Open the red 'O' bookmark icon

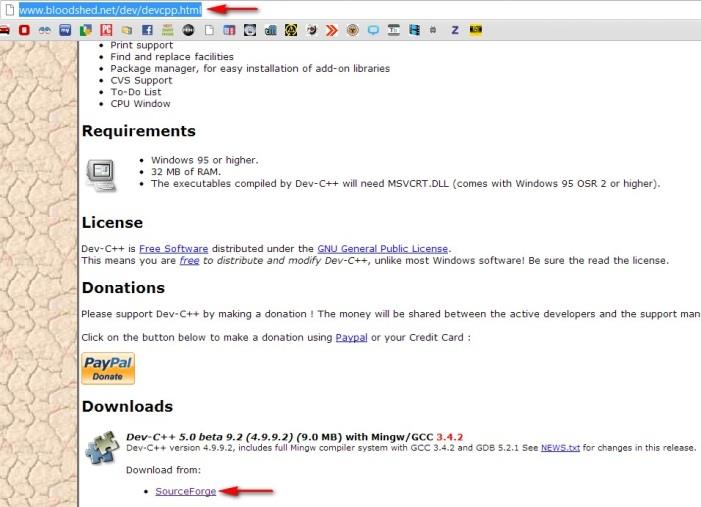point(24,30)
